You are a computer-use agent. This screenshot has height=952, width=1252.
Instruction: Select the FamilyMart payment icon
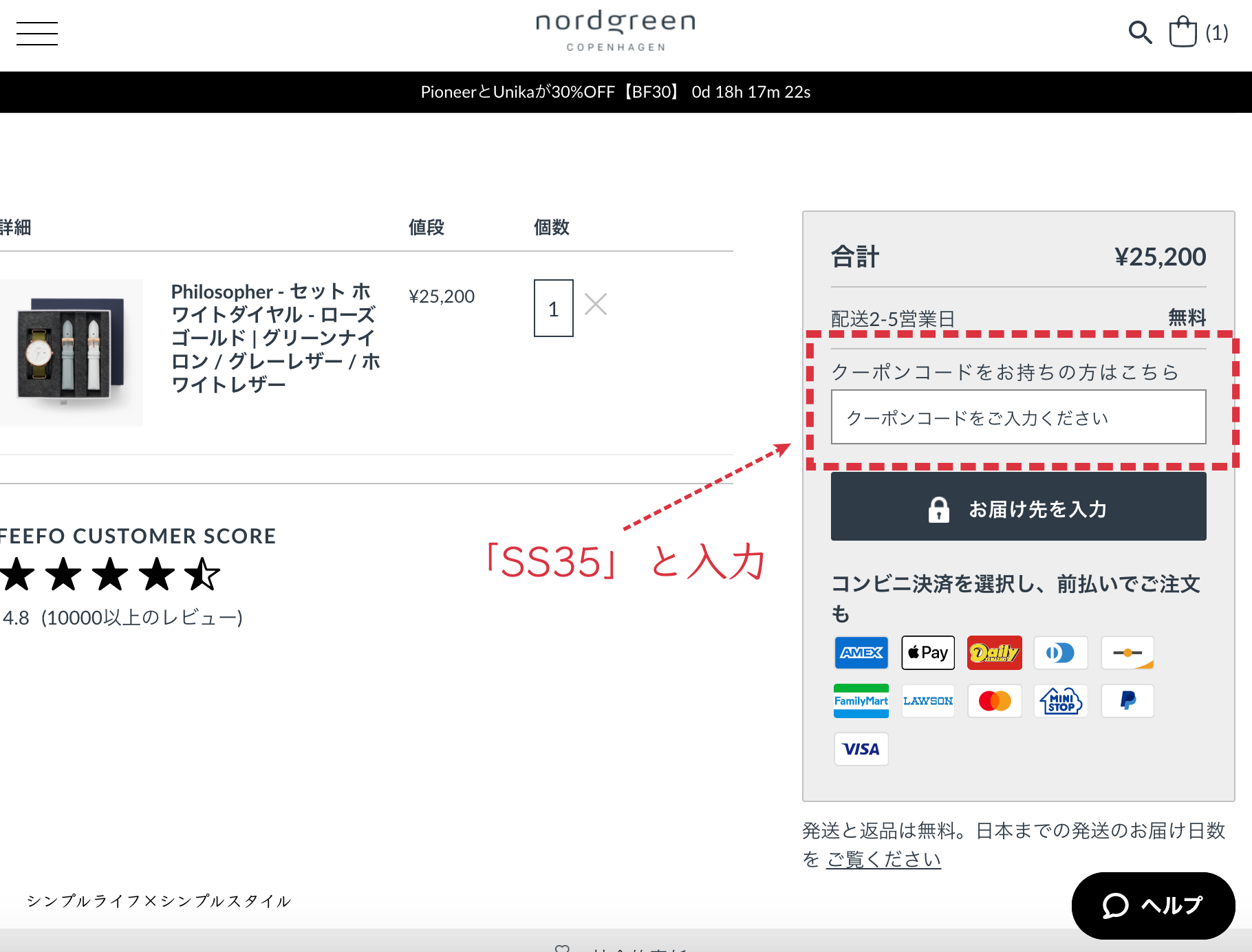tap(861, 701)
